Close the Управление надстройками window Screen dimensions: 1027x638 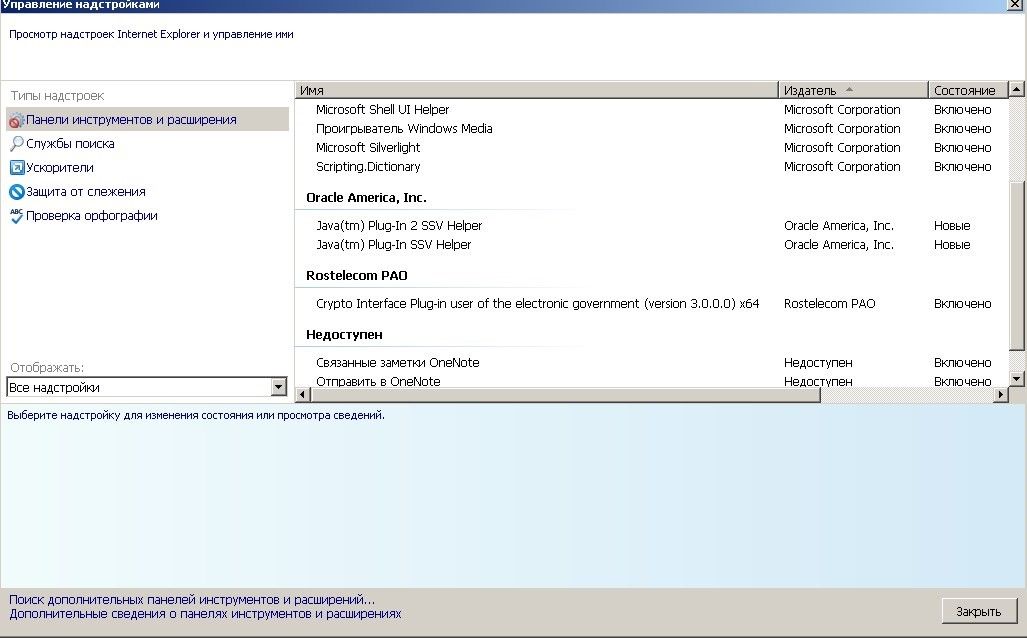(x=1014, y=5)
